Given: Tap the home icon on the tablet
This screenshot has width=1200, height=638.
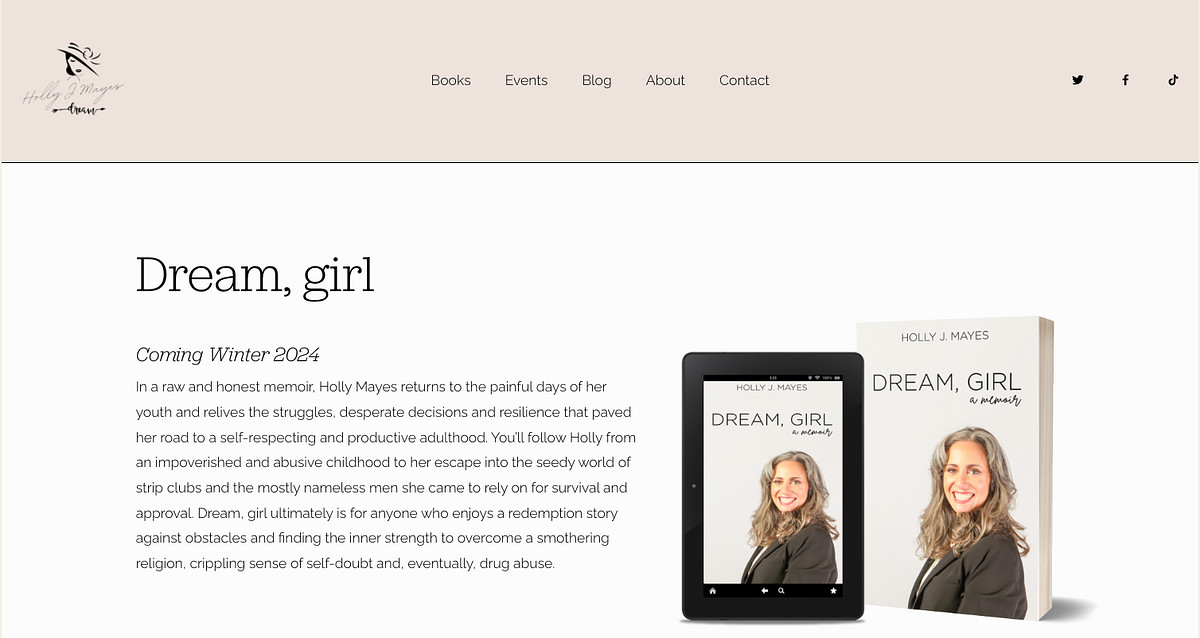Looking at the screenshot, I should coord(713,591).
